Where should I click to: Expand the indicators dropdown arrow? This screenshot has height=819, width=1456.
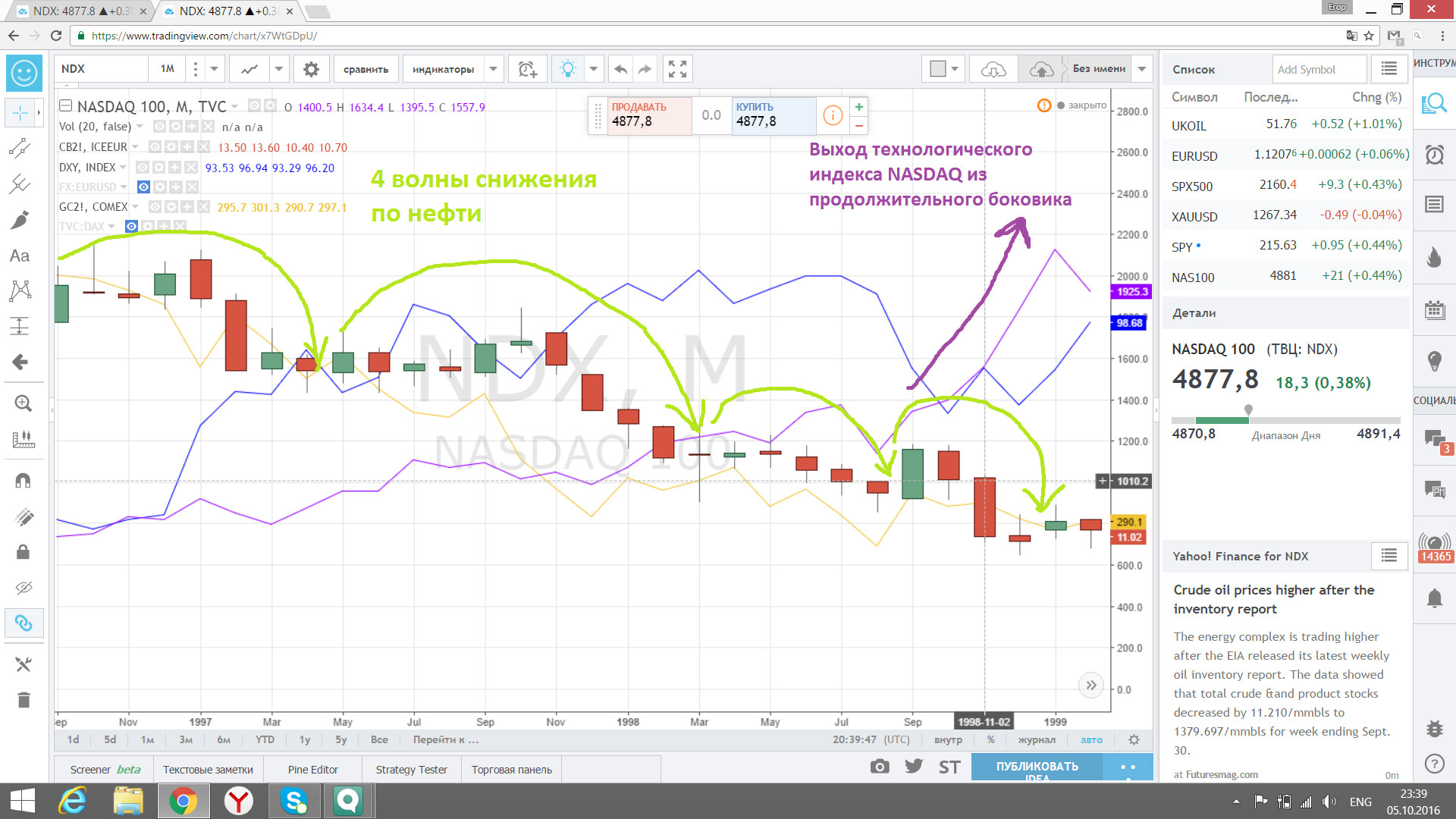tap(493, 69)
